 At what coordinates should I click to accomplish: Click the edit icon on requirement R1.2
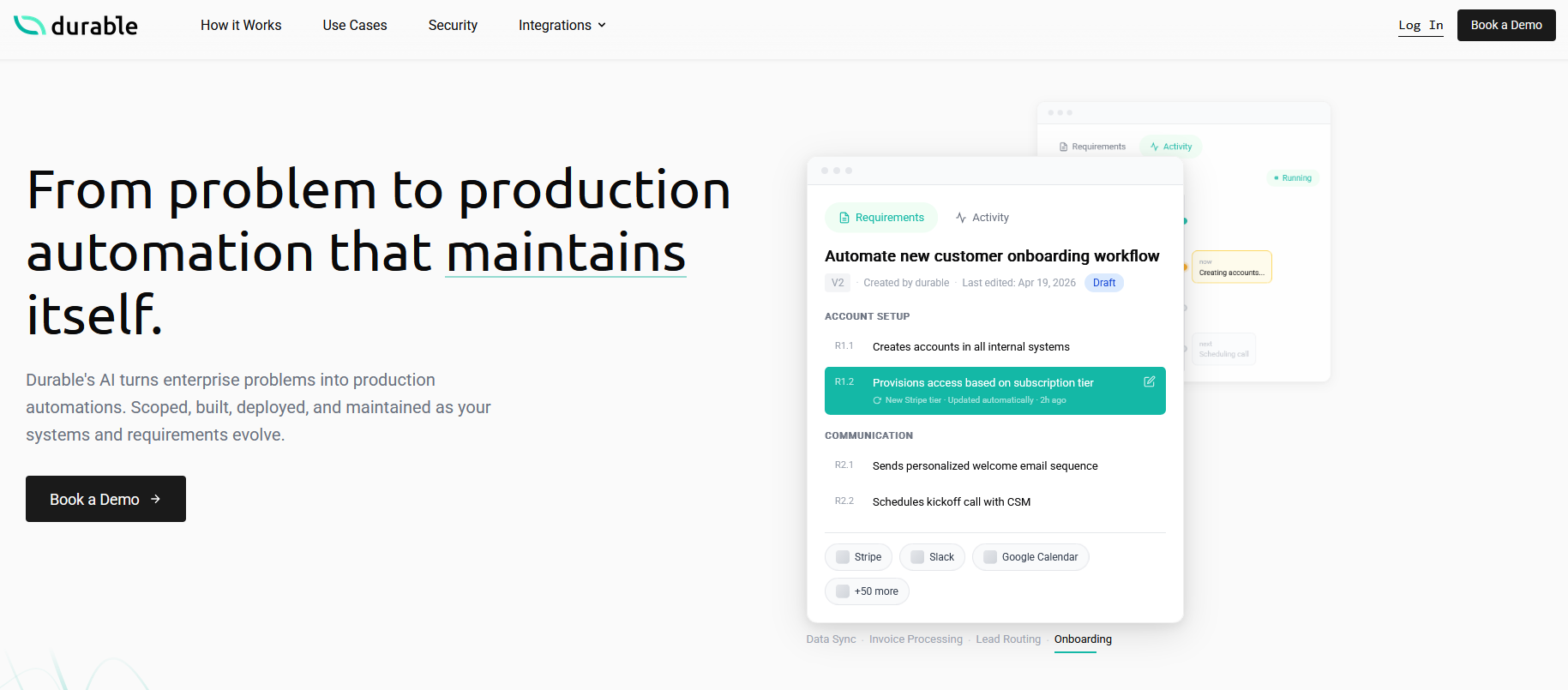point(1149,381)
